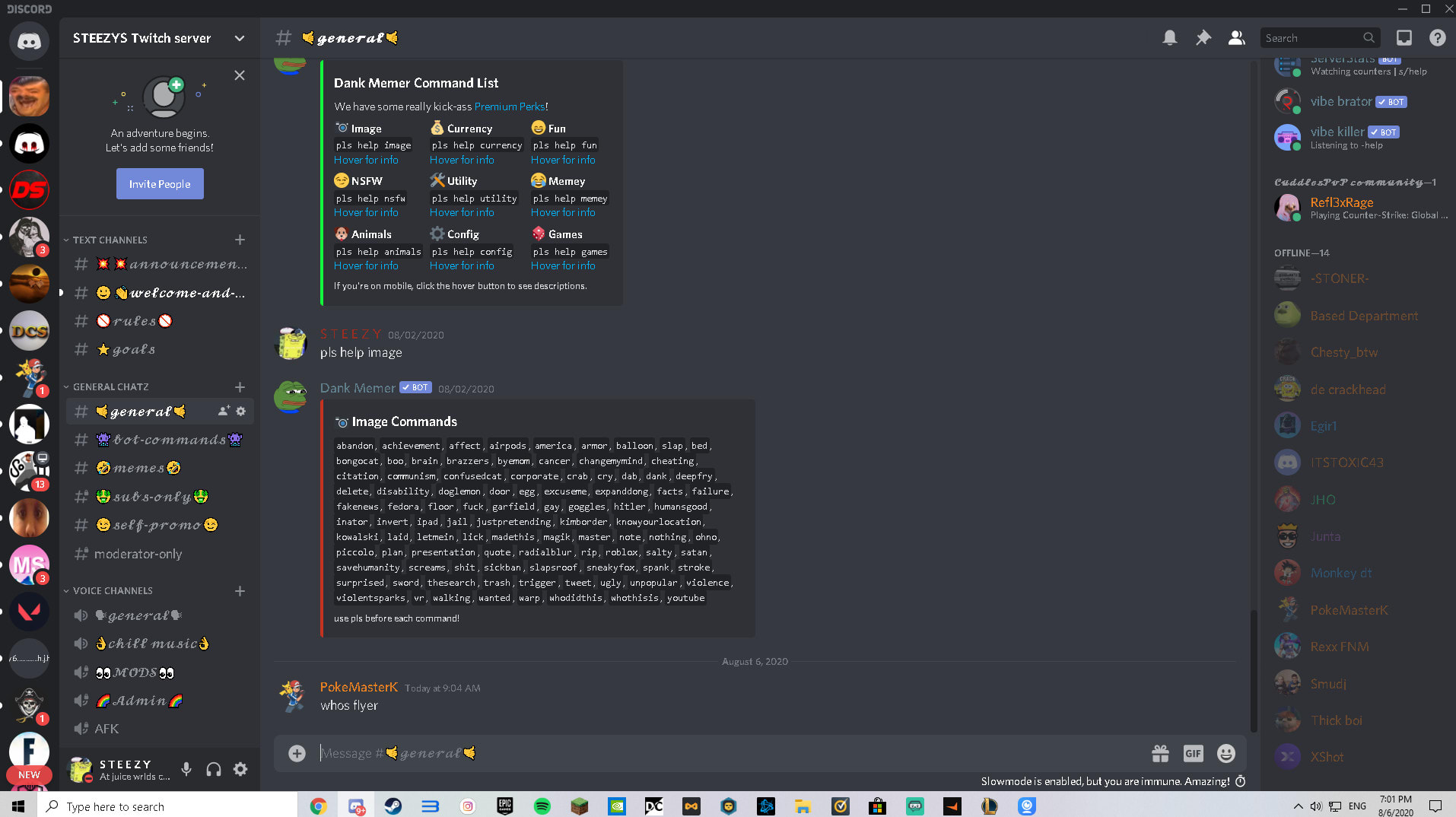Open DS server icon in sidebar
This screenshot has width=1456, height=817.
(29, 189)
